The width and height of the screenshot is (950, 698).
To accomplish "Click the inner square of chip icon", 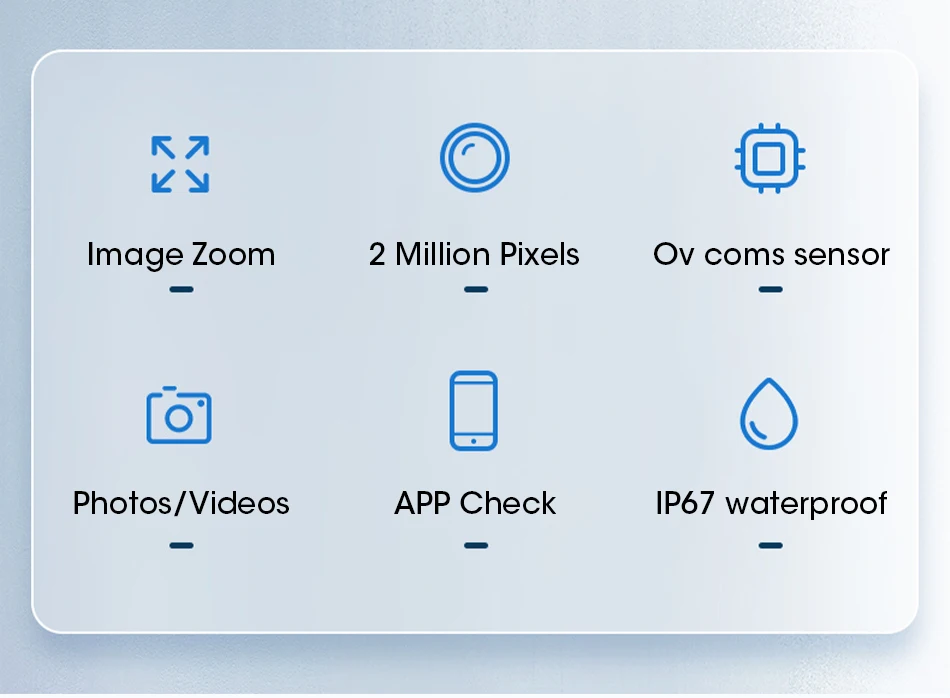I will point(769,159).
